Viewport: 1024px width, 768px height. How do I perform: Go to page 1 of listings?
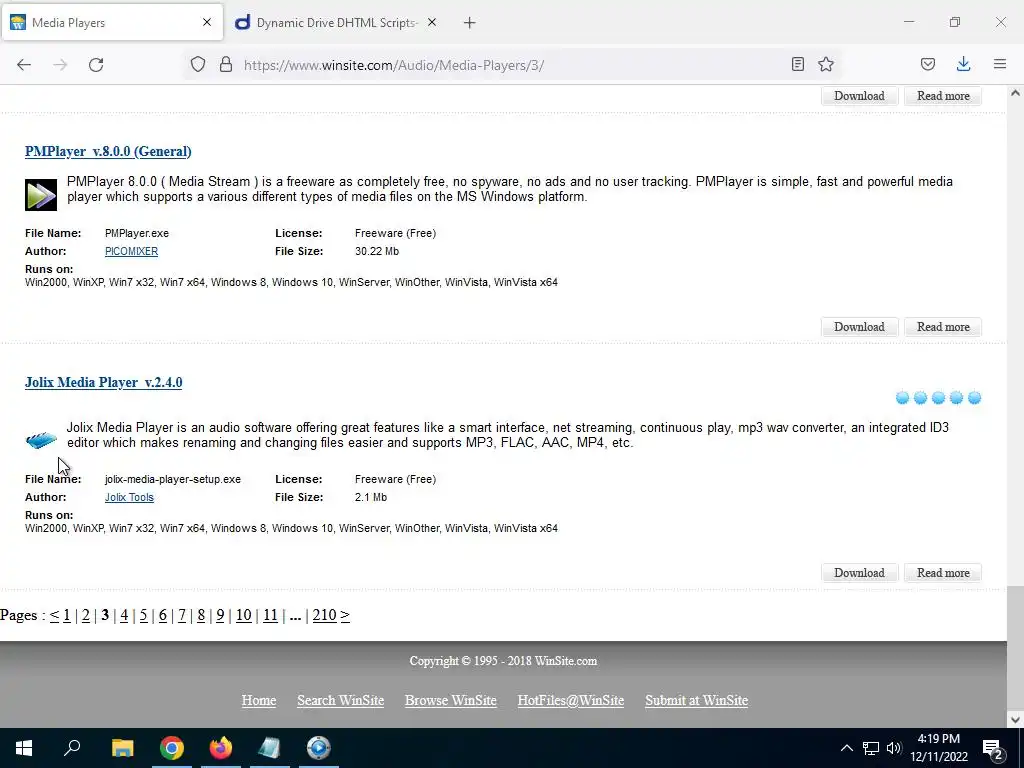pyautogui.click(x=67, y=616)
